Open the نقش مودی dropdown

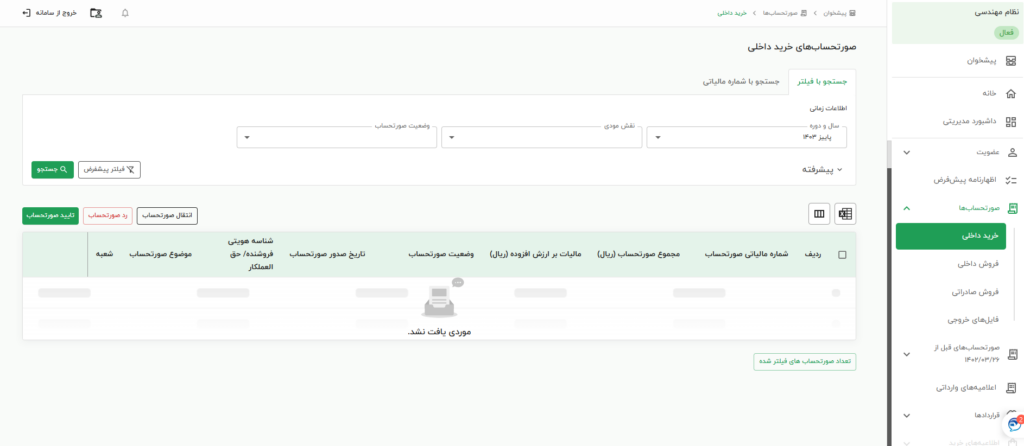point(541,137)
